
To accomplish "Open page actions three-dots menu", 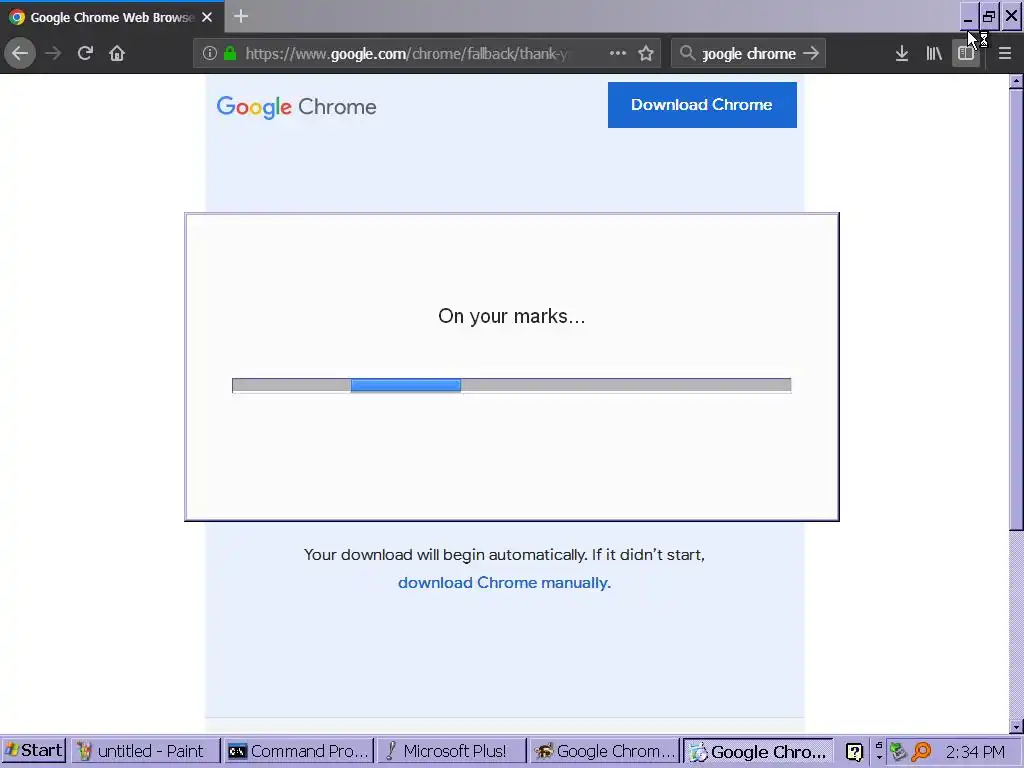I will tap(618, 53).
